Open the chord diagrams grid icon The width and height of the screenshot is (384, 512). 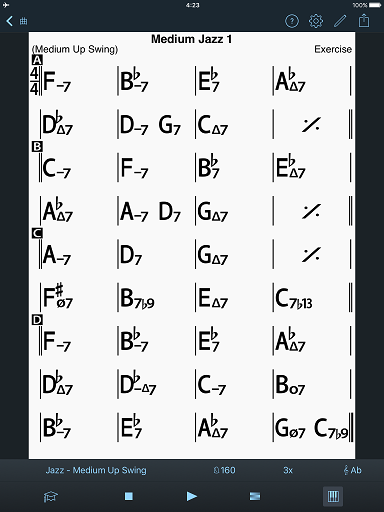click(x=23, y=21)
